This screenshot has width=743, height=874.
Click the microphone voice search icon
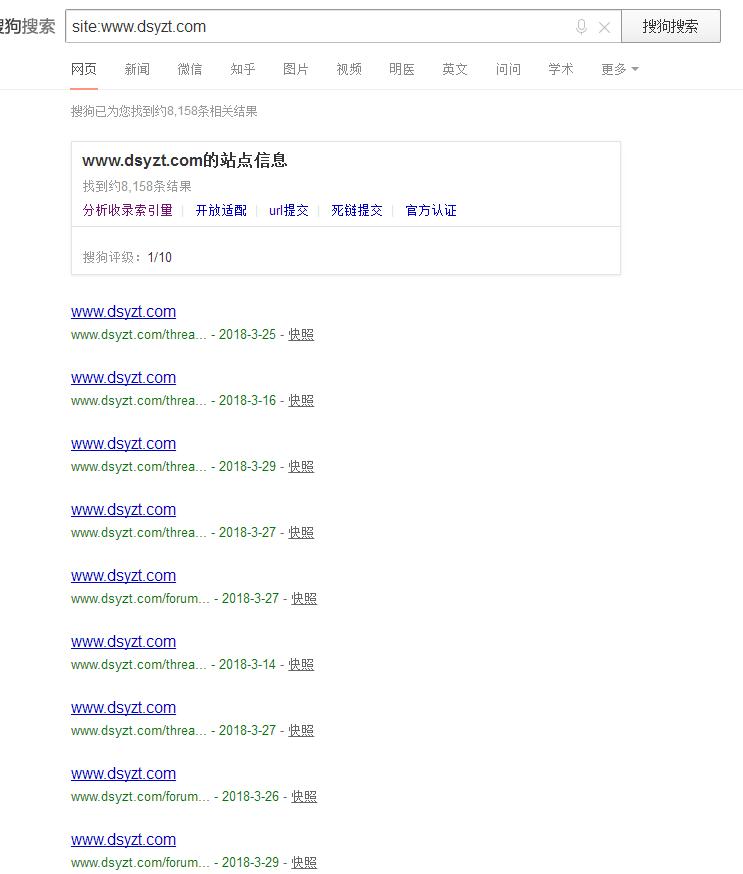click(x=581, y=26)
